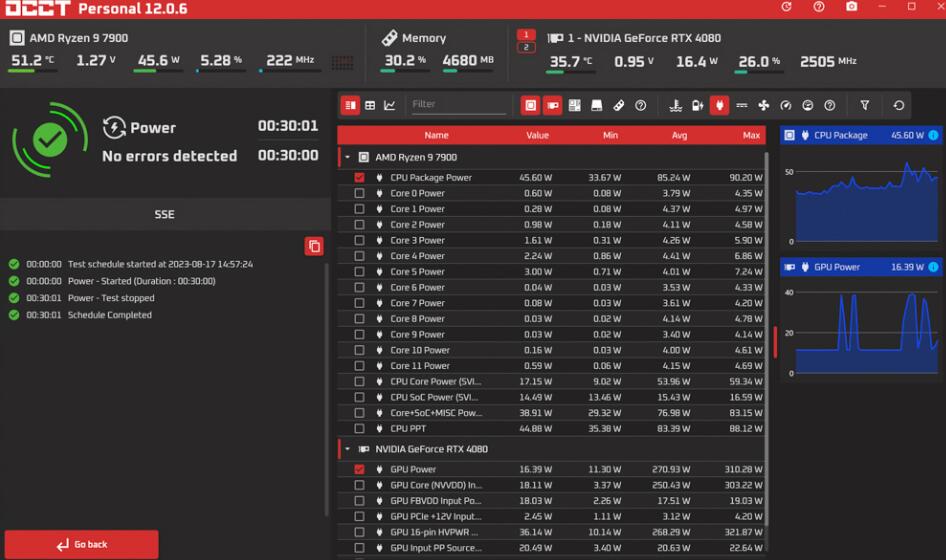The height and width of the screenshot is (560, 946).
Task: Click the 'Core+SoC+MISC Pow...' row name
Action: tap(436, 413)
